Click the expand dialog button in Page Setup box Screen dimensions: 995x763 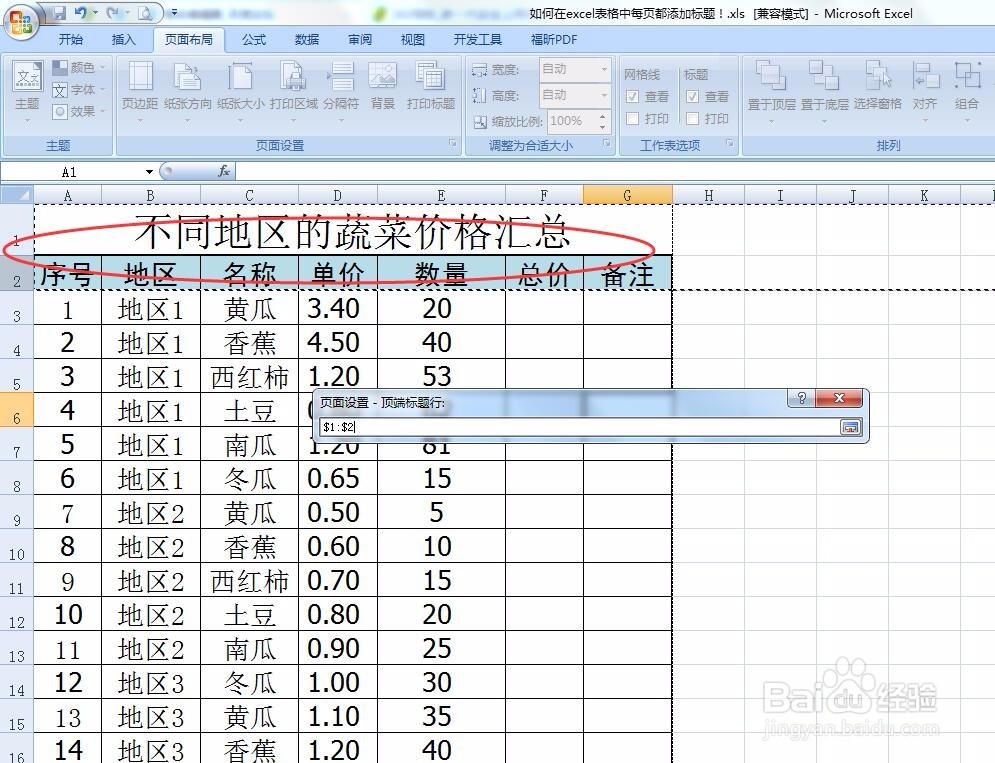coord(850,427)
